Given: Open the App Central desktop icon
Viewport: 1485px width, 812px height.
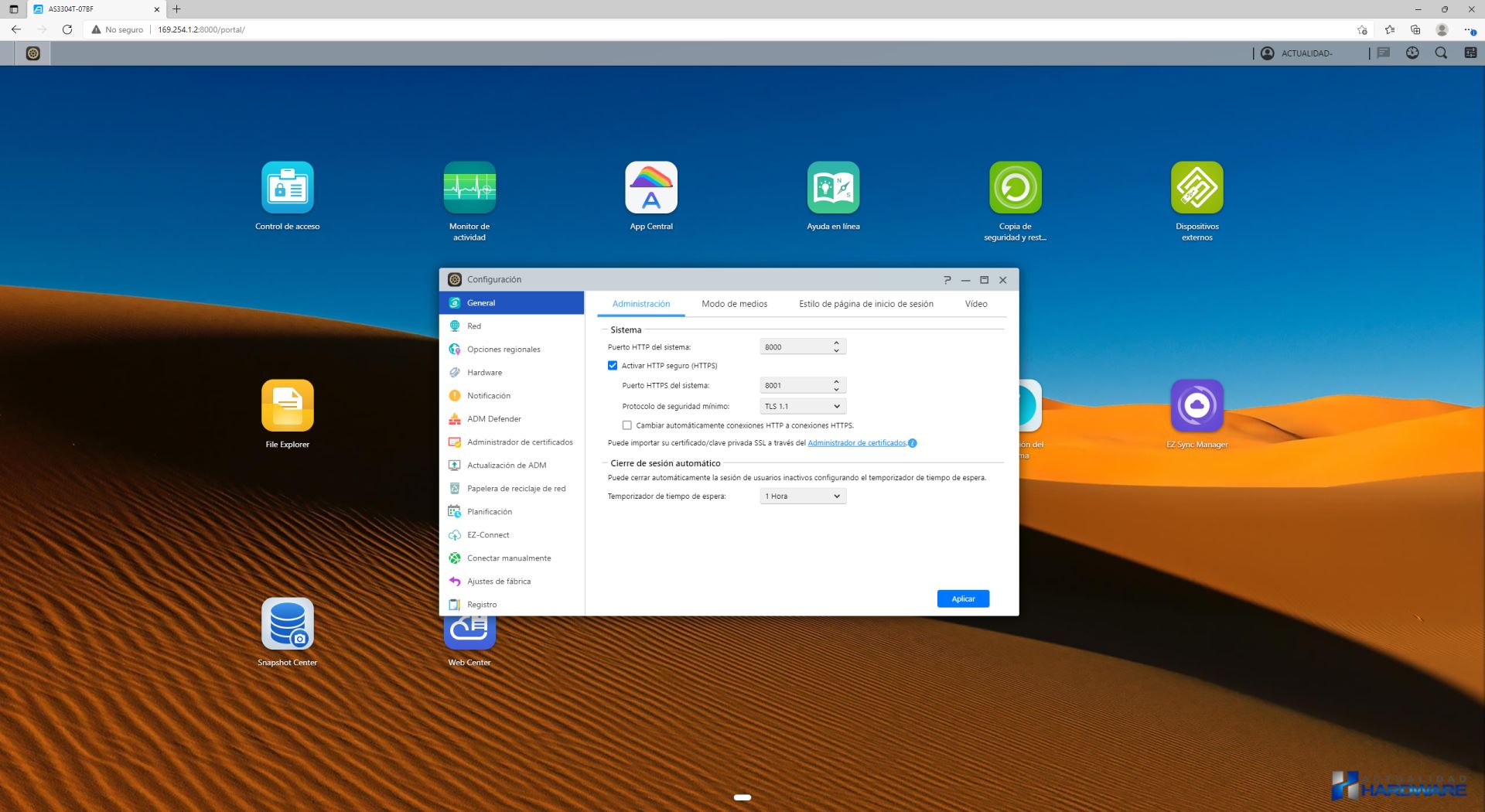Looking at the screenshot, I should pos(651,188).
